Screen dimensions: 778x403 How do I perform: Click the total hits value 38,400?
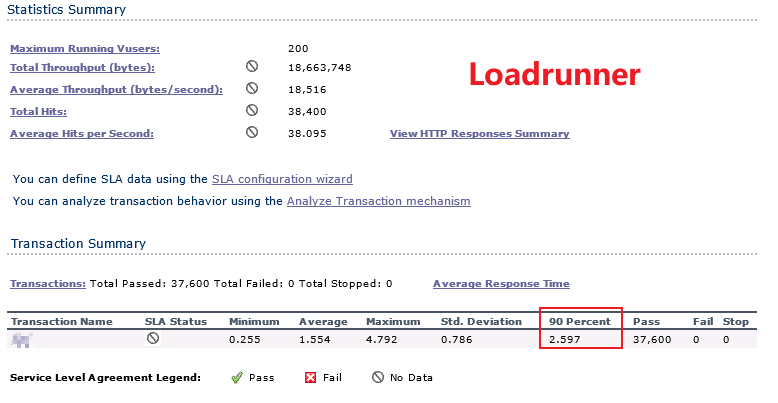pyautogui.click(x=307, y=112)
